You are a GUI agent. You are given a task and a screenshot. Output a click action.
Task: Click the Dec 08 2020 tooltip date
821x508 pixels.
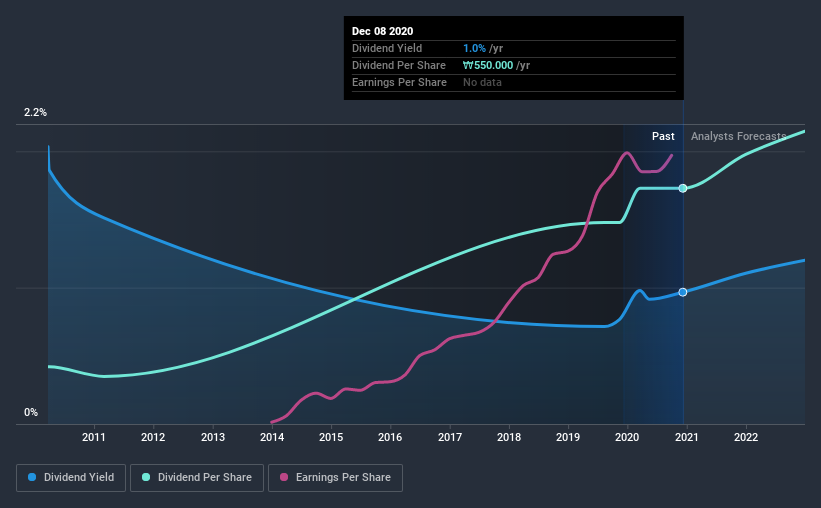click(382, 31)
